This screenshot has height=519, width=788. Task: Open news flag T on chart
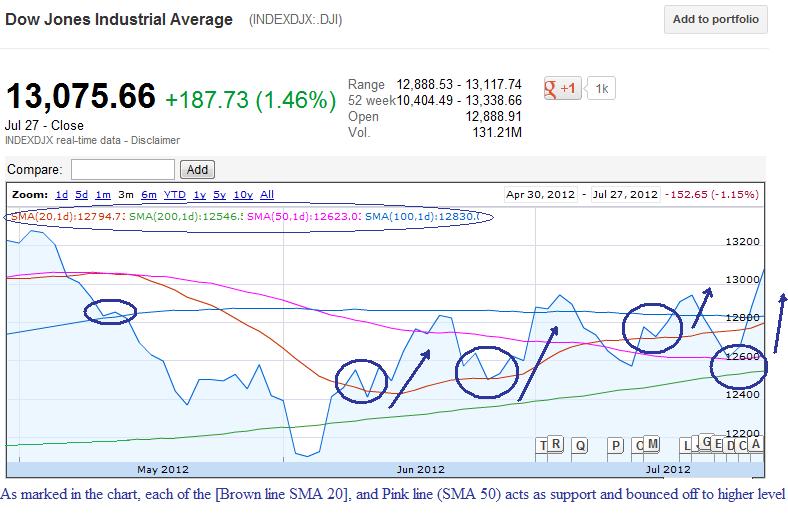coord(542,446)
